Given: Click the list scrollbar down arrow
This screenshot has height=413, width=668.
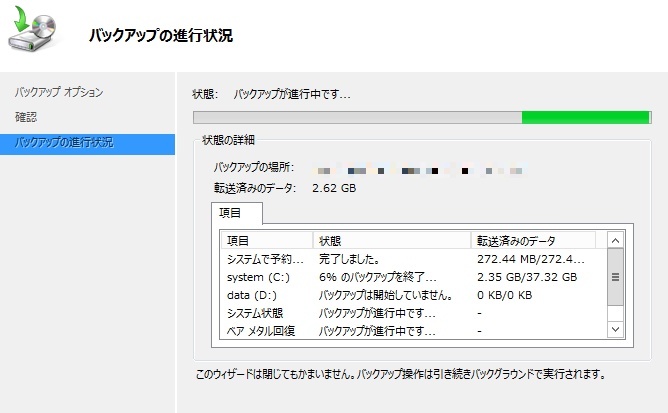Looking at the screenshot, I should point(616,328).
